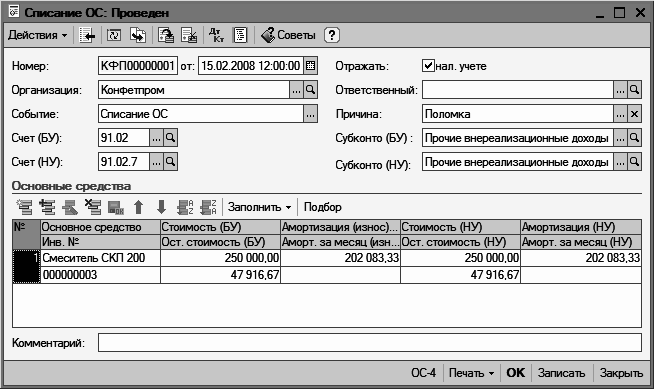Open the Субконто (НУ) selection ellipsis button
This screenshot has width=654, height=389.
(620, 162)
